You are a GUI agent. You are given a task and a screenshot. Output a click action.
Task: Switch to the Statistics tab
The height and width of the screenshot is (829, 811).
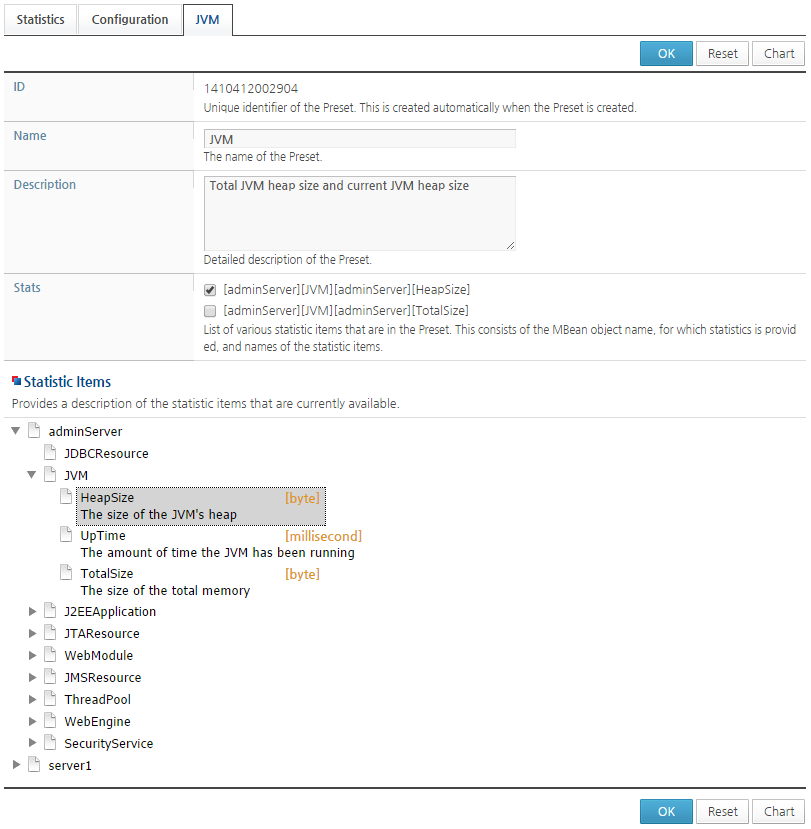[40, 20]
